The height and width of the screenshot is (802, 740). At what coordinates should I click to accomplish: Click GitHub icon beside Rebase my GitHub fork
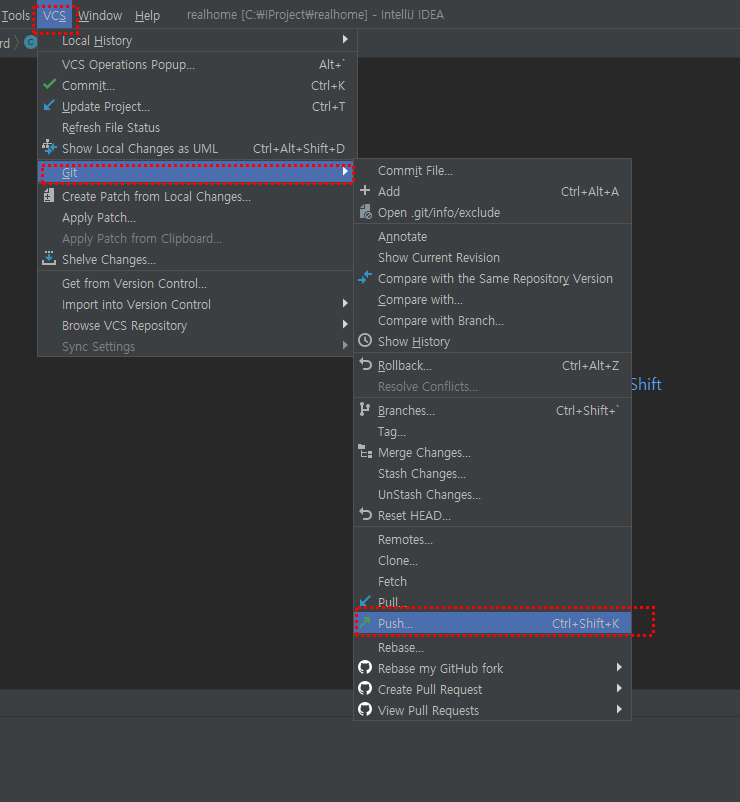click(x=365, y=667)
